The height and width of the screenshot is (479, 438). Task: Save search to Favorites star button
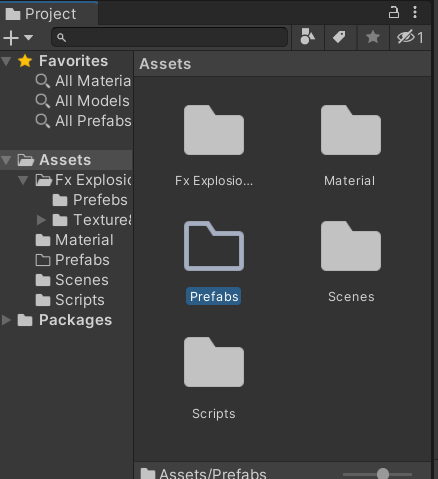[x=372, y=37]
